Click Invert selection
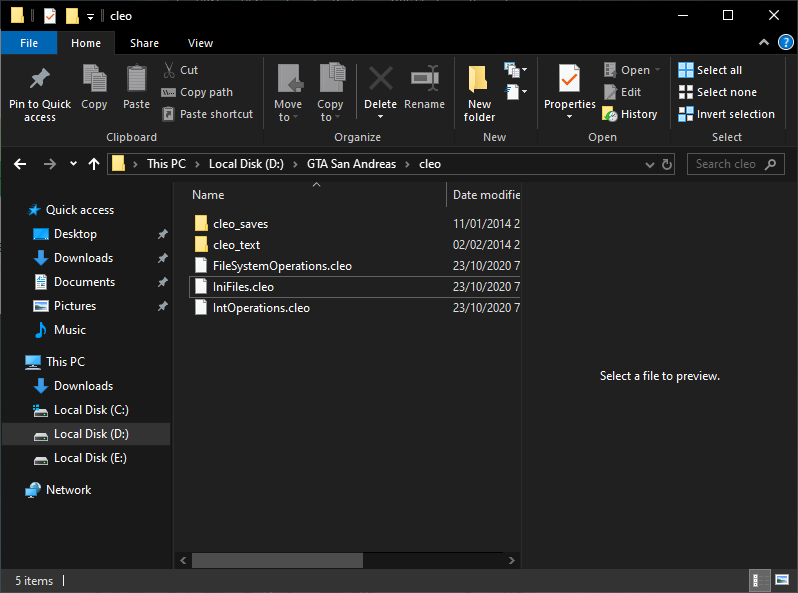Image resolution: width=798 pixels, height=593 pixels. 726,114
